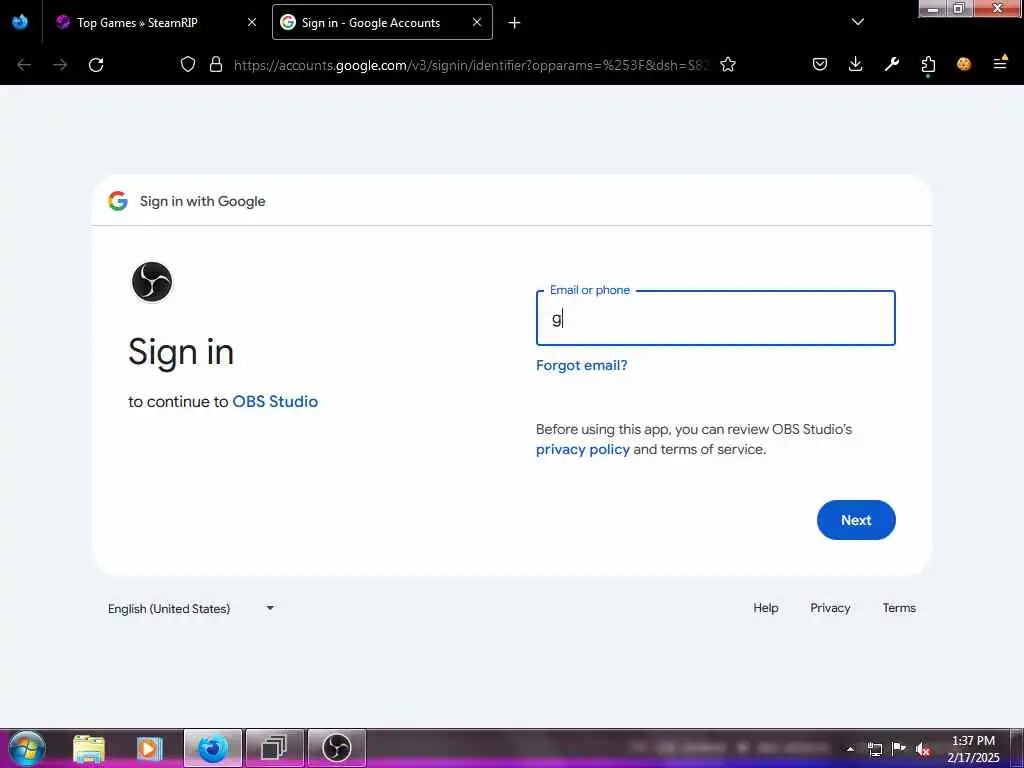Click the Firefox View icon
This screenshot has width=1024, height=768.
20,22
